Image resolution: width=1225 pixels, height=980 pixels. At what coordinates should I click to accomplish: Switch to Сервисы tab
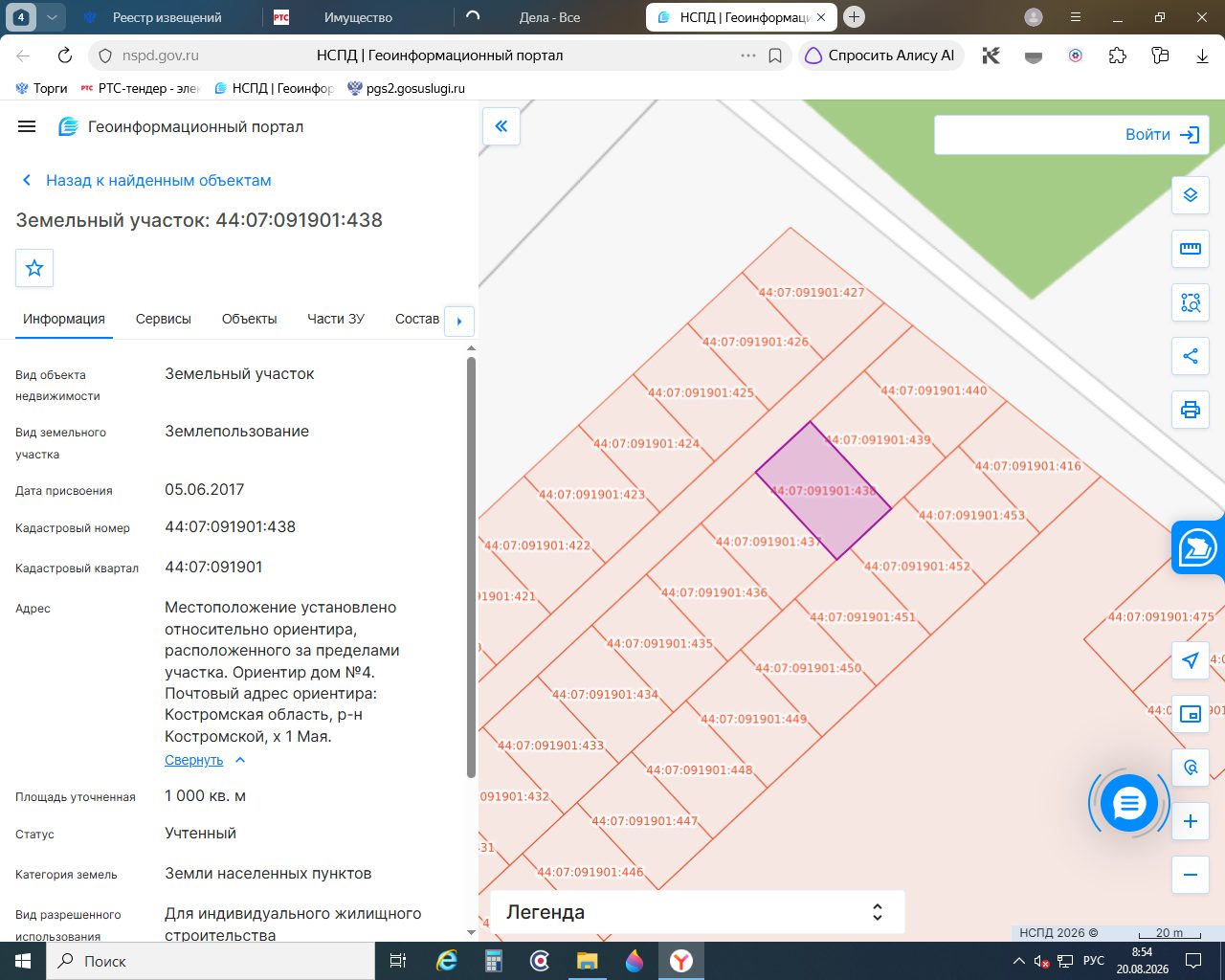click(x=164, y=319)
